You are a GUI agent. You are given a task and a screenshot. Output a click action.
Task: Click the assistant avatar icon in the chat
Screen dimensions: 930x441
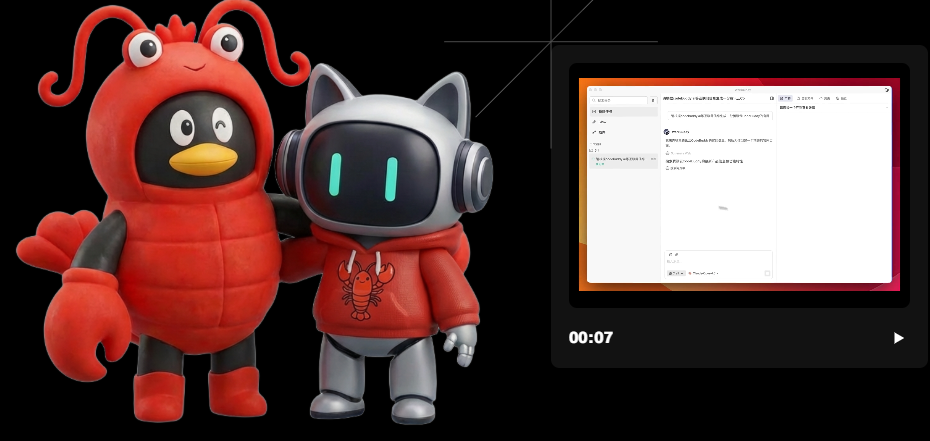point(667,131)
